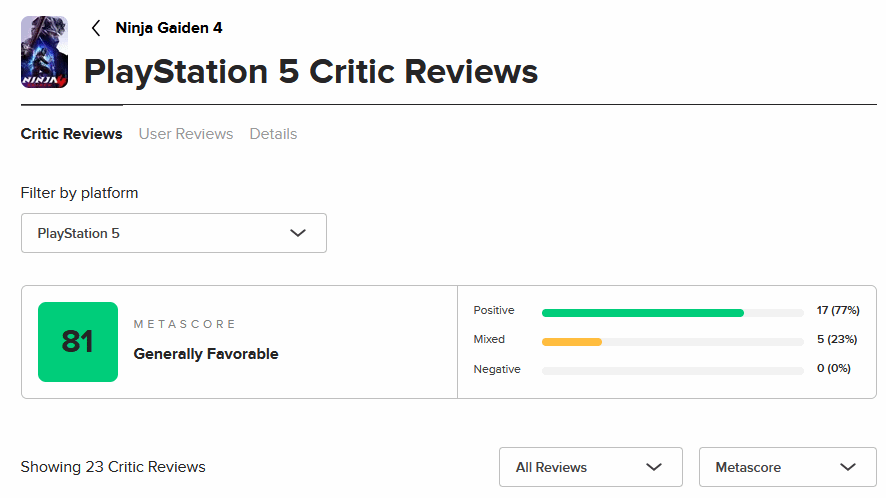
Task: Switch to the User Reviews tab
Action: coord(186,134)
